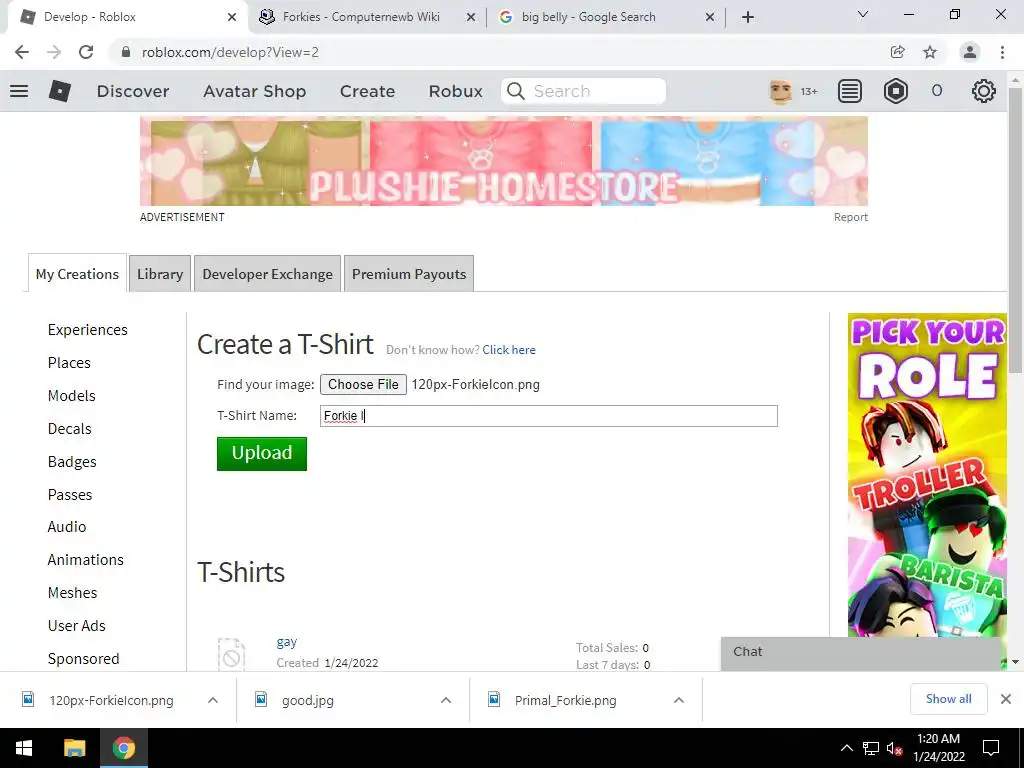
Task: Click the browser forward arrow
Action: 54,52
